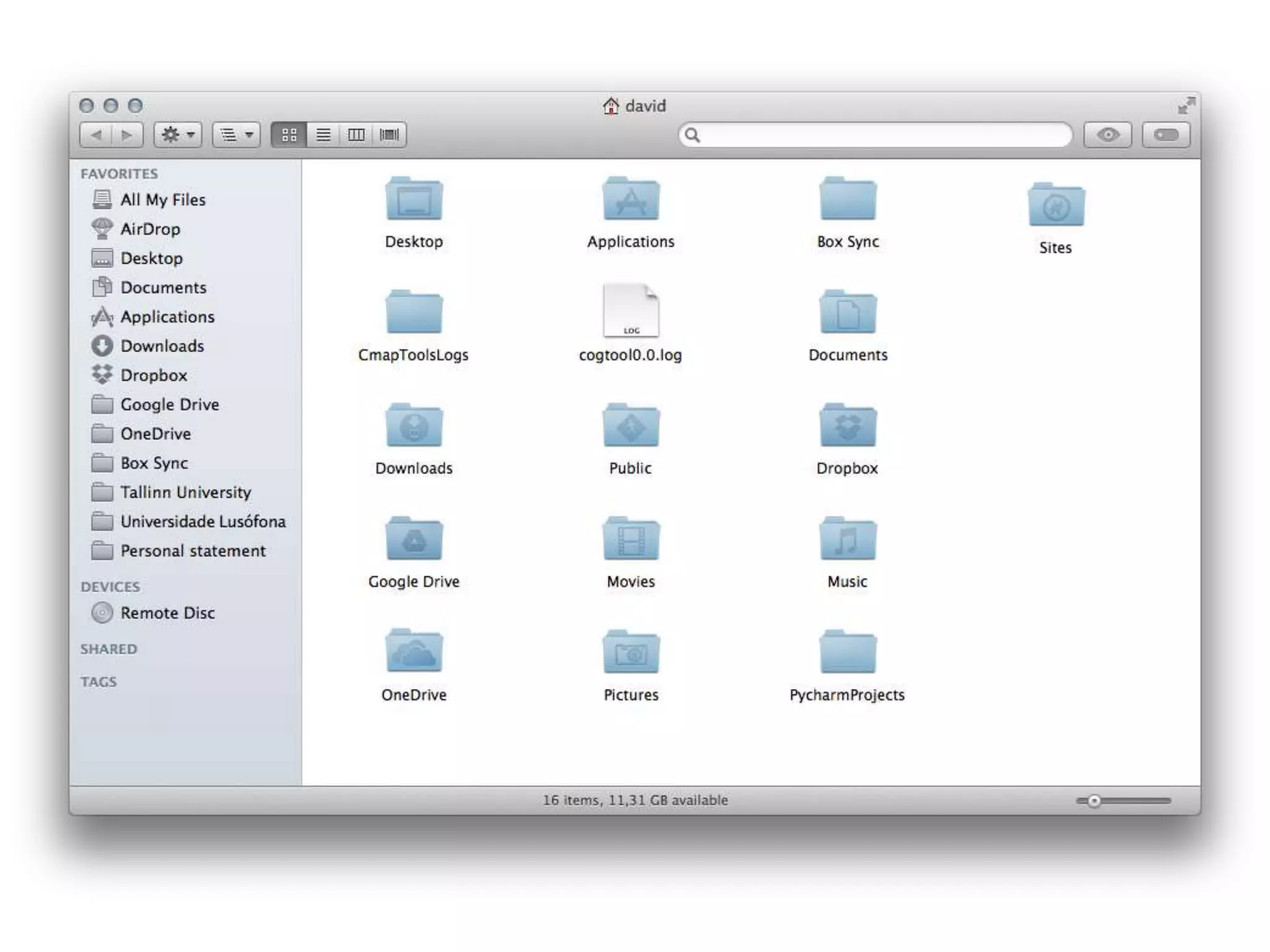Viewport: 1270px width, 952px height.
Task: Click the Quick Look eye button
Action: click(1108, 134)
